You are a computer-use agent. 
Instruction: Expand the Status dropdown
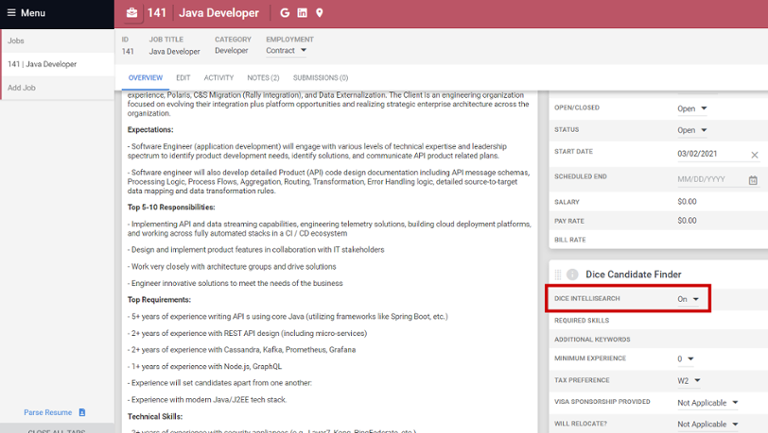pyautogui.click(x=692, y=130)
